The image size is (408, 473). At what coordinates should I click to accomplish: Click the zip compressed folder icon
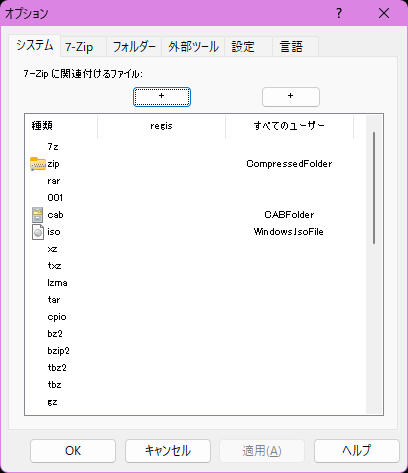click(x=38, y=164)
